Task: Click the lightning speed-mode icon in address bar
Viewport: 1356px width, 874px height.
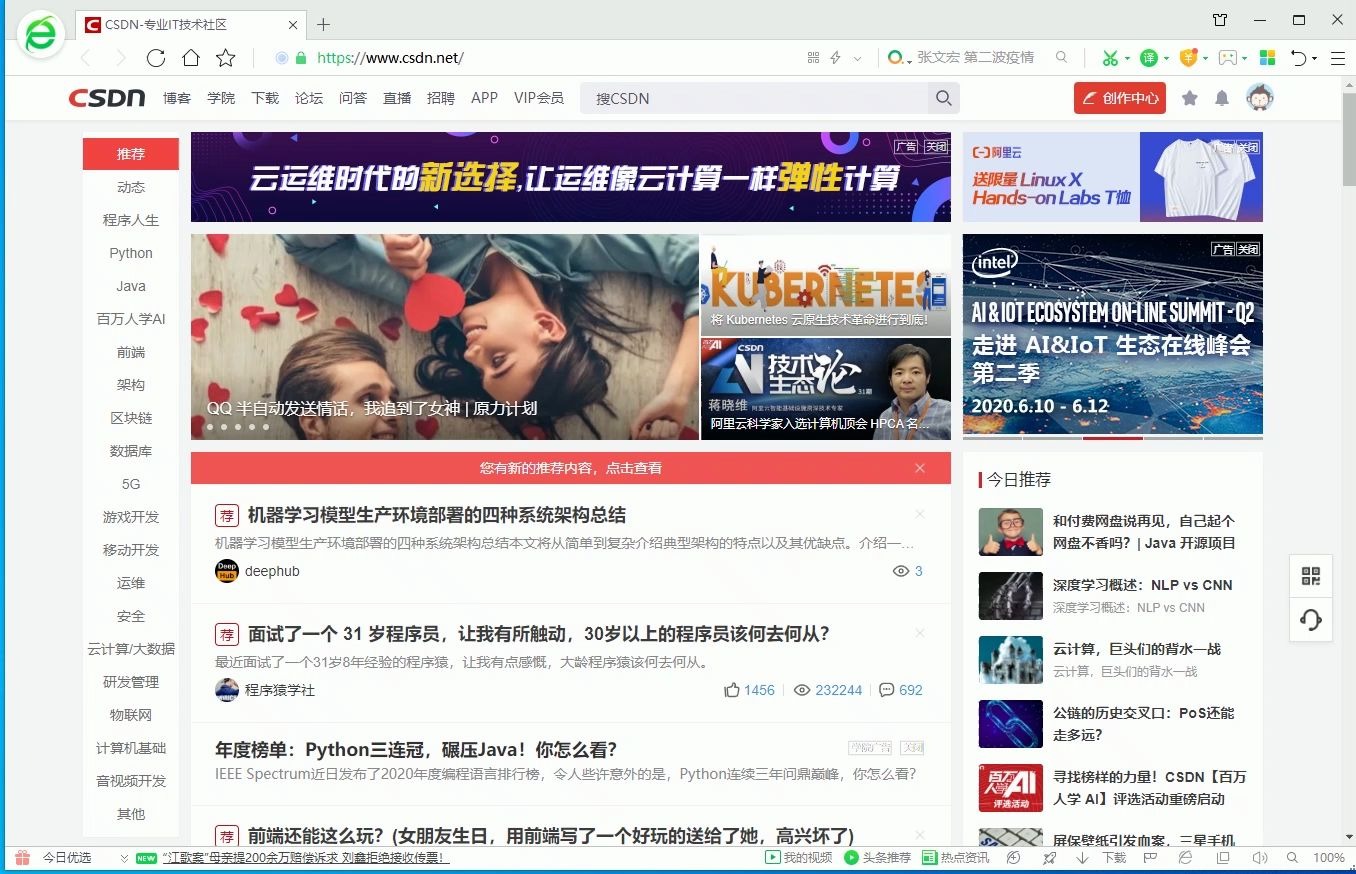Action: (x=836, y=58)
